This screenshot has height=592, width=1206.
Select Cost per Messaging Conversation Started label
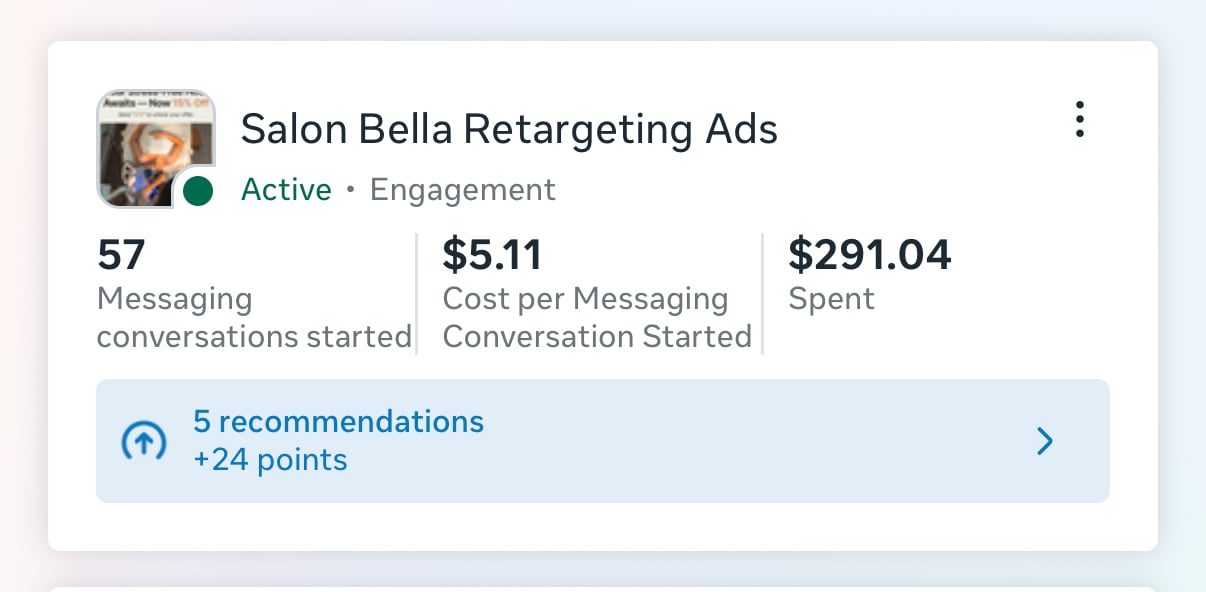pos(596,318)
